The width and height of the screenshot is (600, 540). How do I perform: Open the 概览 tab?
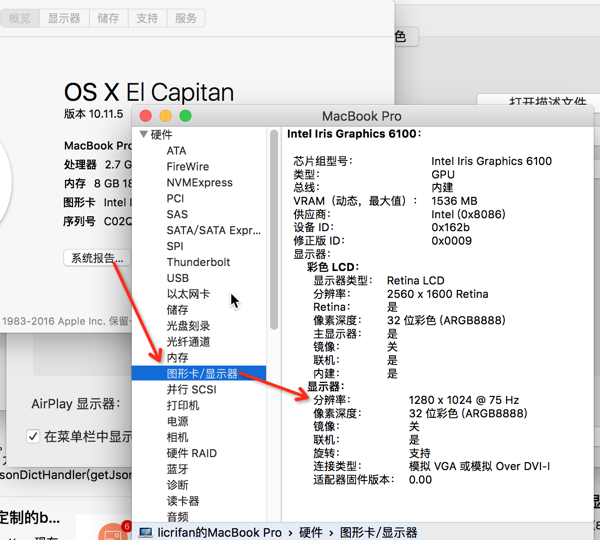(x=20, y=18)
